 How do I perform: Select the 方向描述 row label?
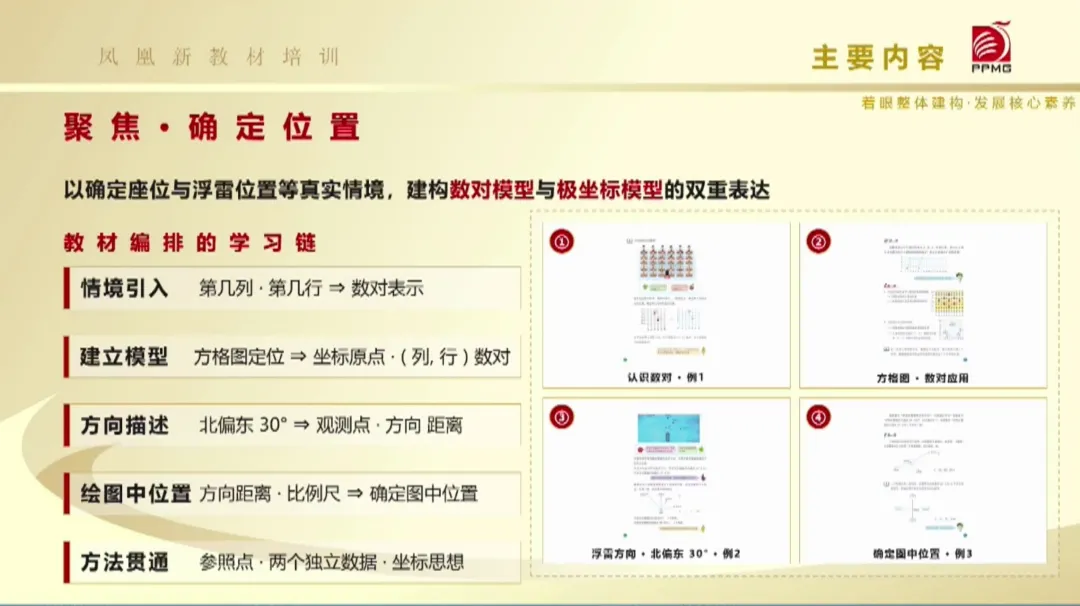point(124,425)
